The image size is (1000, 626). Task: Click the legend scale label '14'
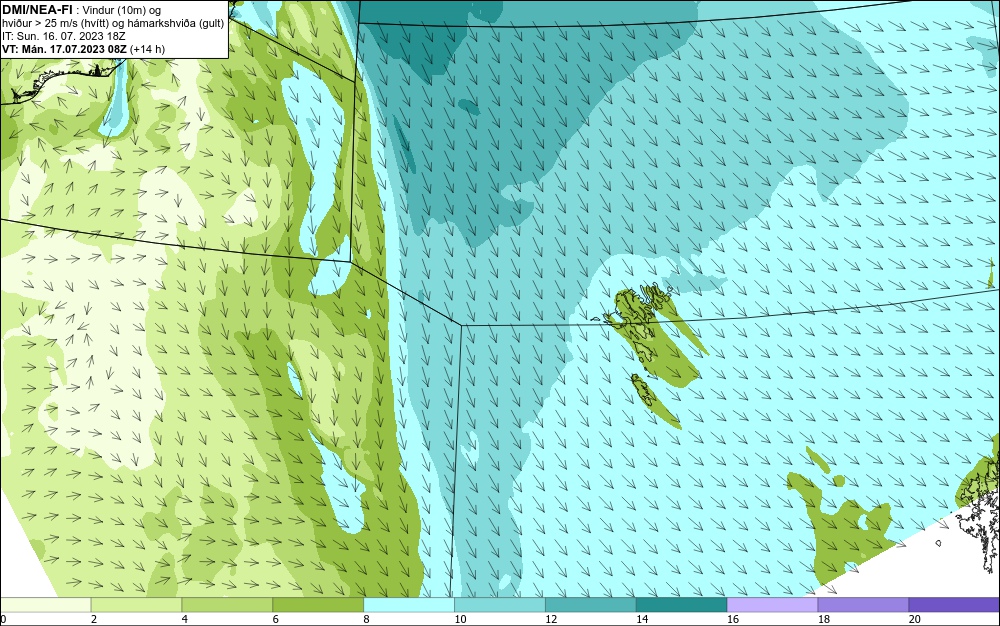coord(642,619)
